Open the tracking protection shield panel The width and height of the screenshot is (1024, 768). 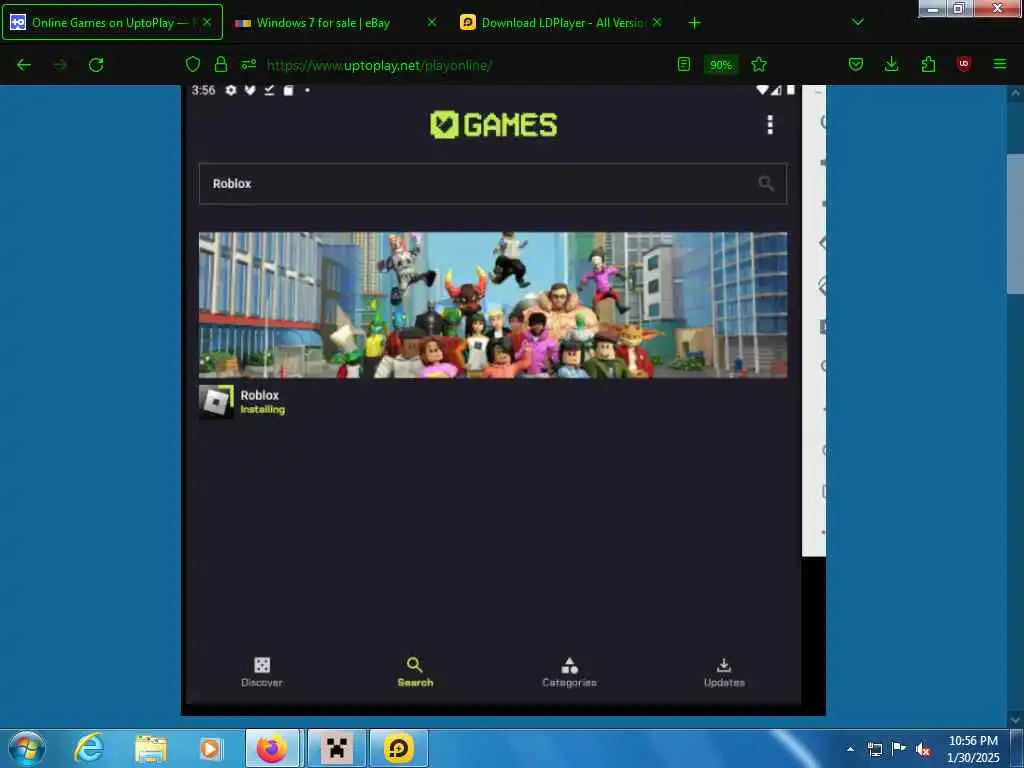coord(193,64)
